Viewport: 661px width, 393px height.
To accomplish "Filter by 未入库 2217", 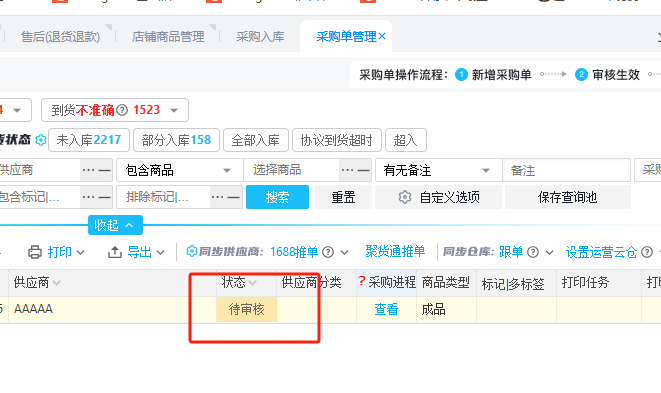I will [89, 140].
